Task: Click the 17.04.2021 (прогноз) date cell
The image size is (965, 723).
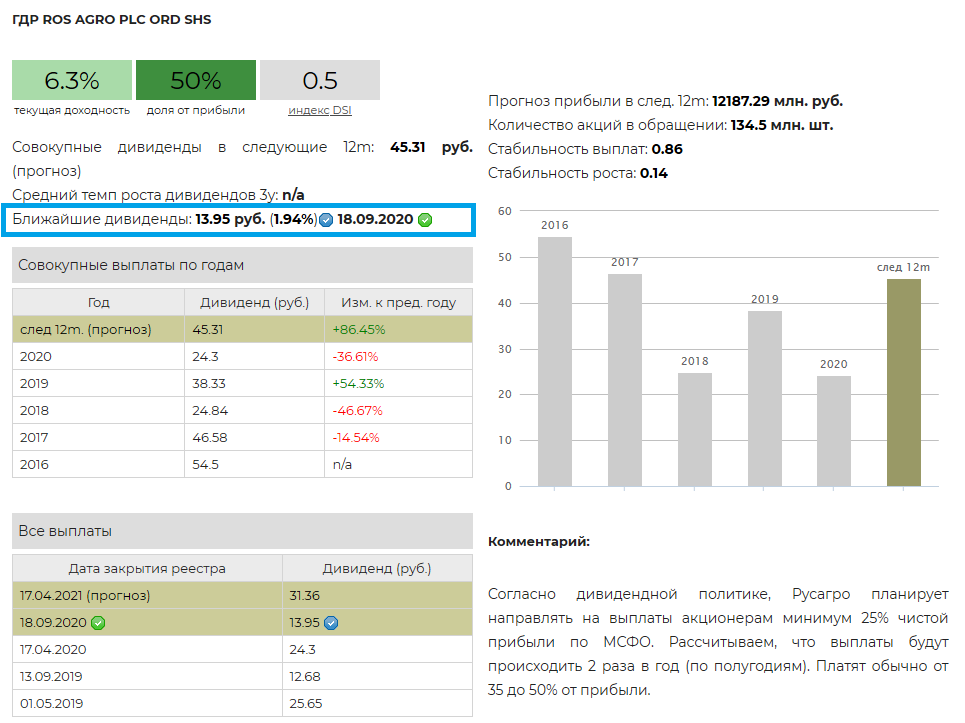Action: (147, 596)
